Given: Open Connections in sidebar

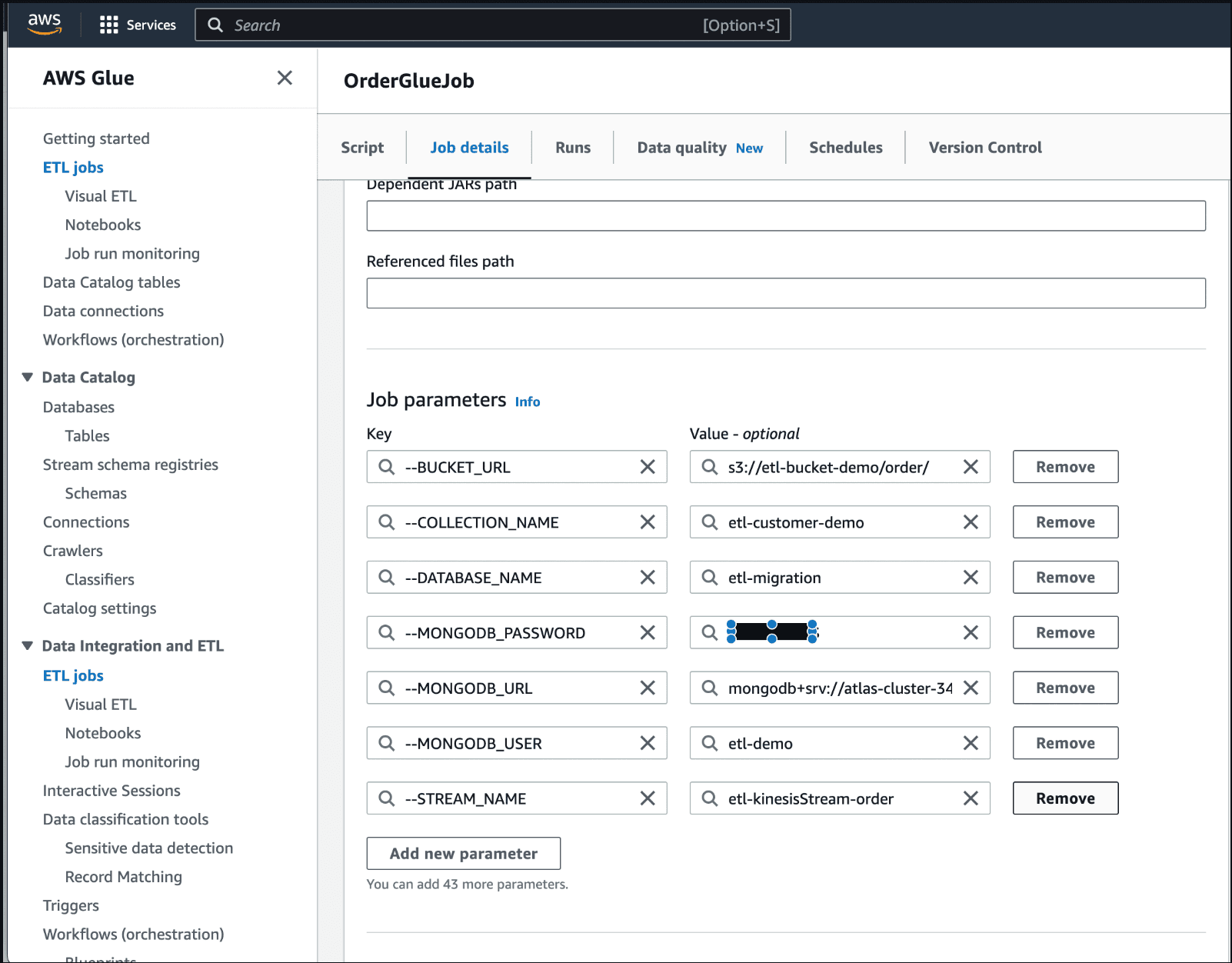Looking at the screenshot, I should coord(86,522).
